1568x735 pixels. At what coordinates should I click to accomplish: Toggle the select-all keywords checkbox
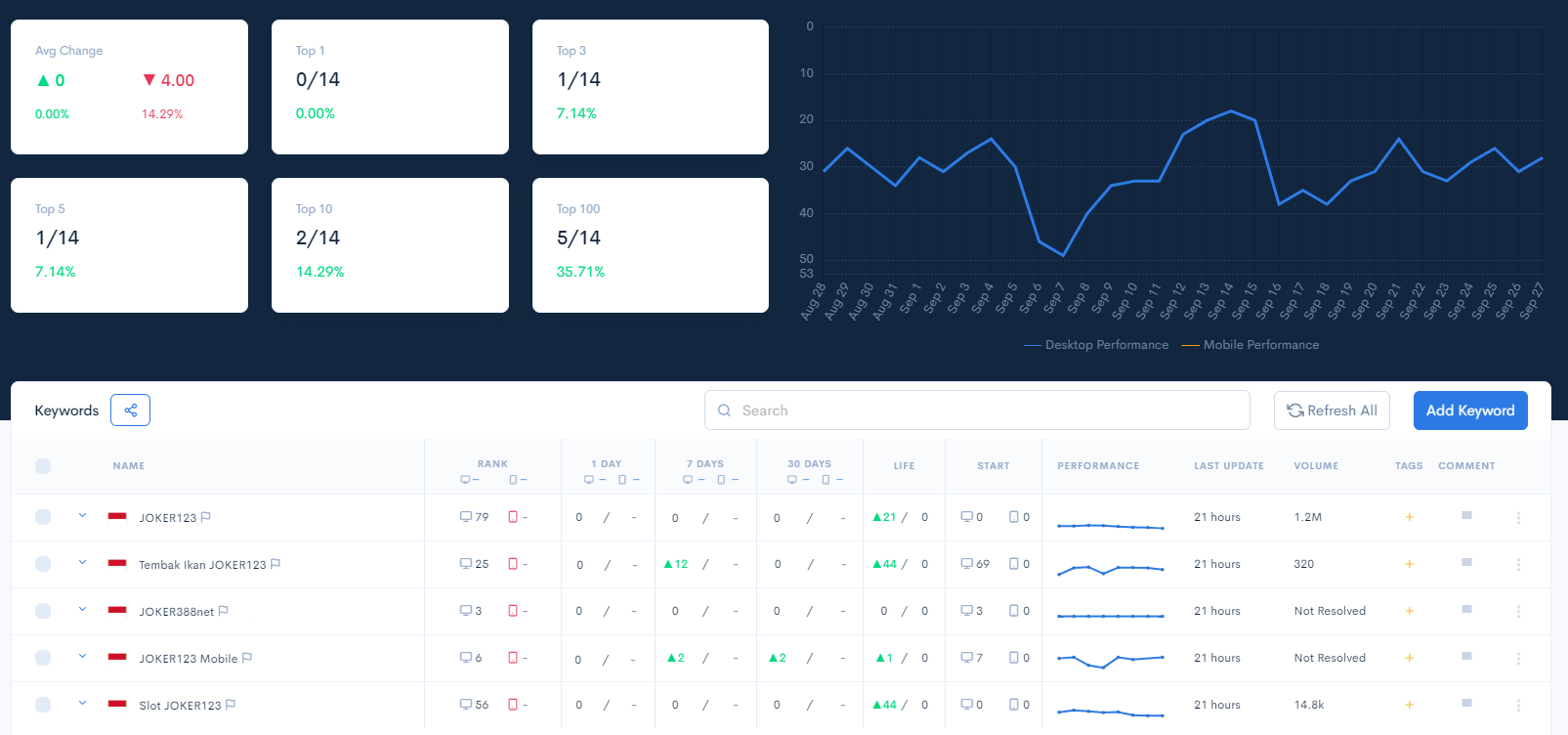(43, 466)
